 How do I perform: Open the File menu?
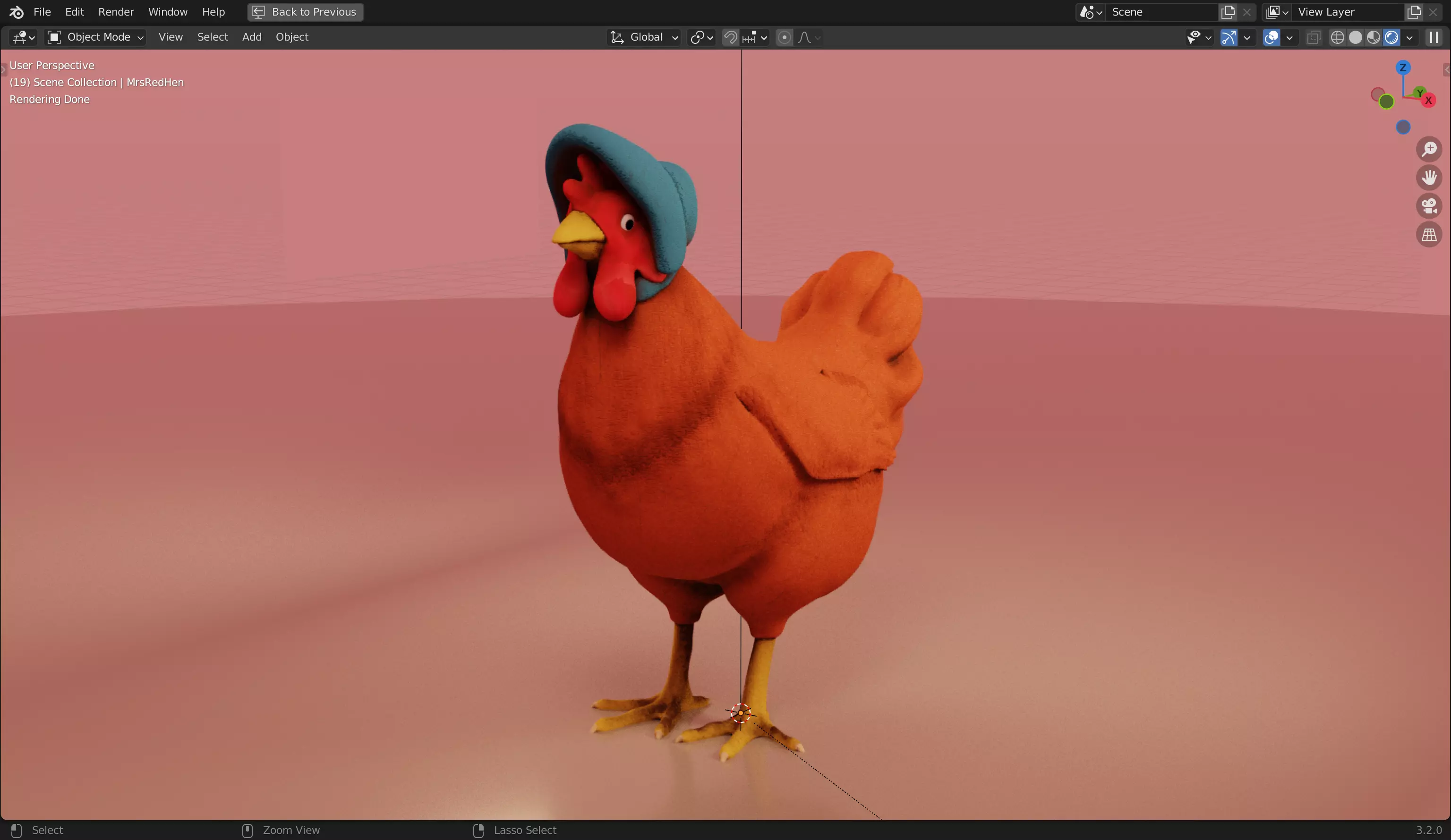pyautogui.click(x=42, y=12)
